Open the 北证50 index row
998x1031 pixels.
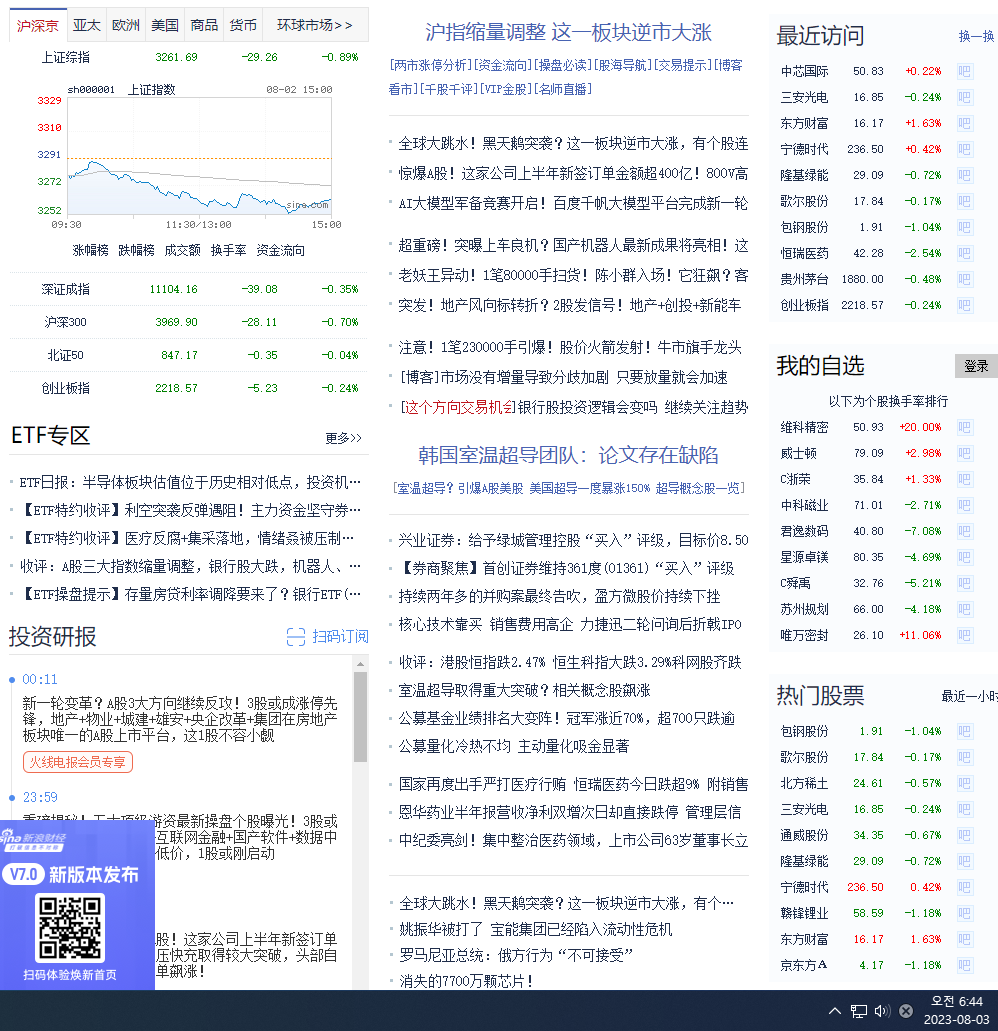coord(189,355)
